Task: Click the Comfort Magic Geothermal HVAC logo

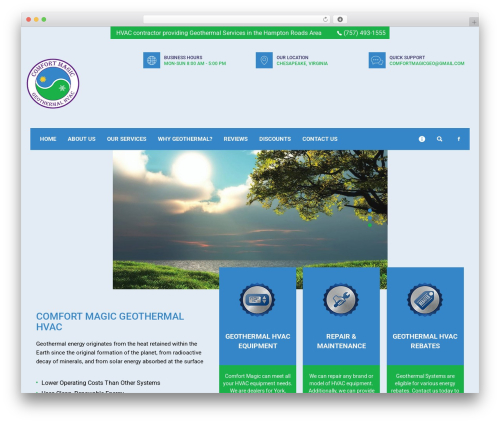Action: point(53,84)
